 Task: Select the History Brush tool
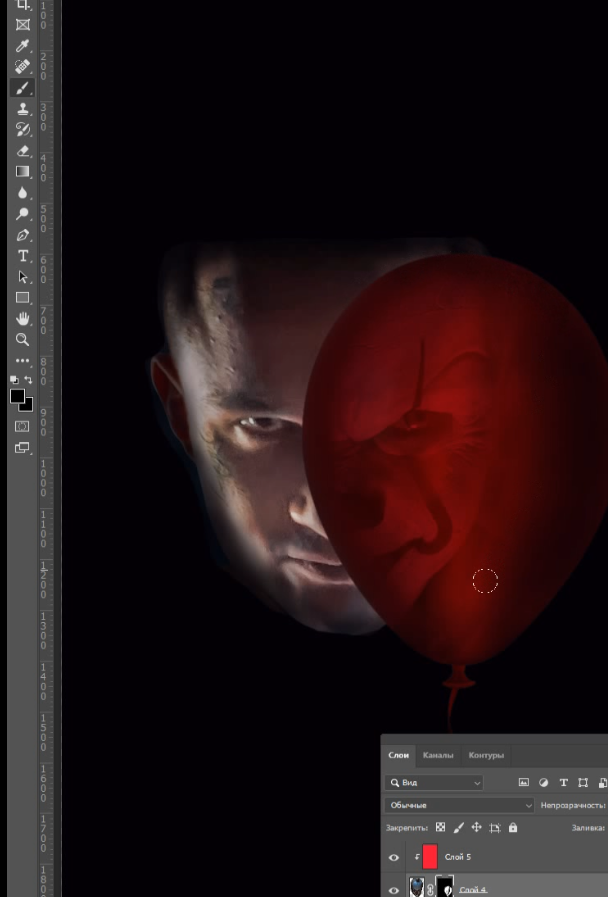point(22,130)
